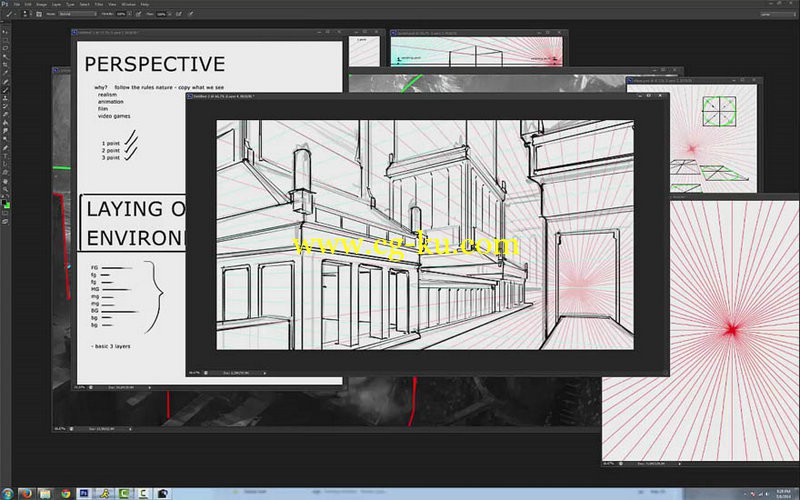Open the Windows Start menu

tap(7, 493)
